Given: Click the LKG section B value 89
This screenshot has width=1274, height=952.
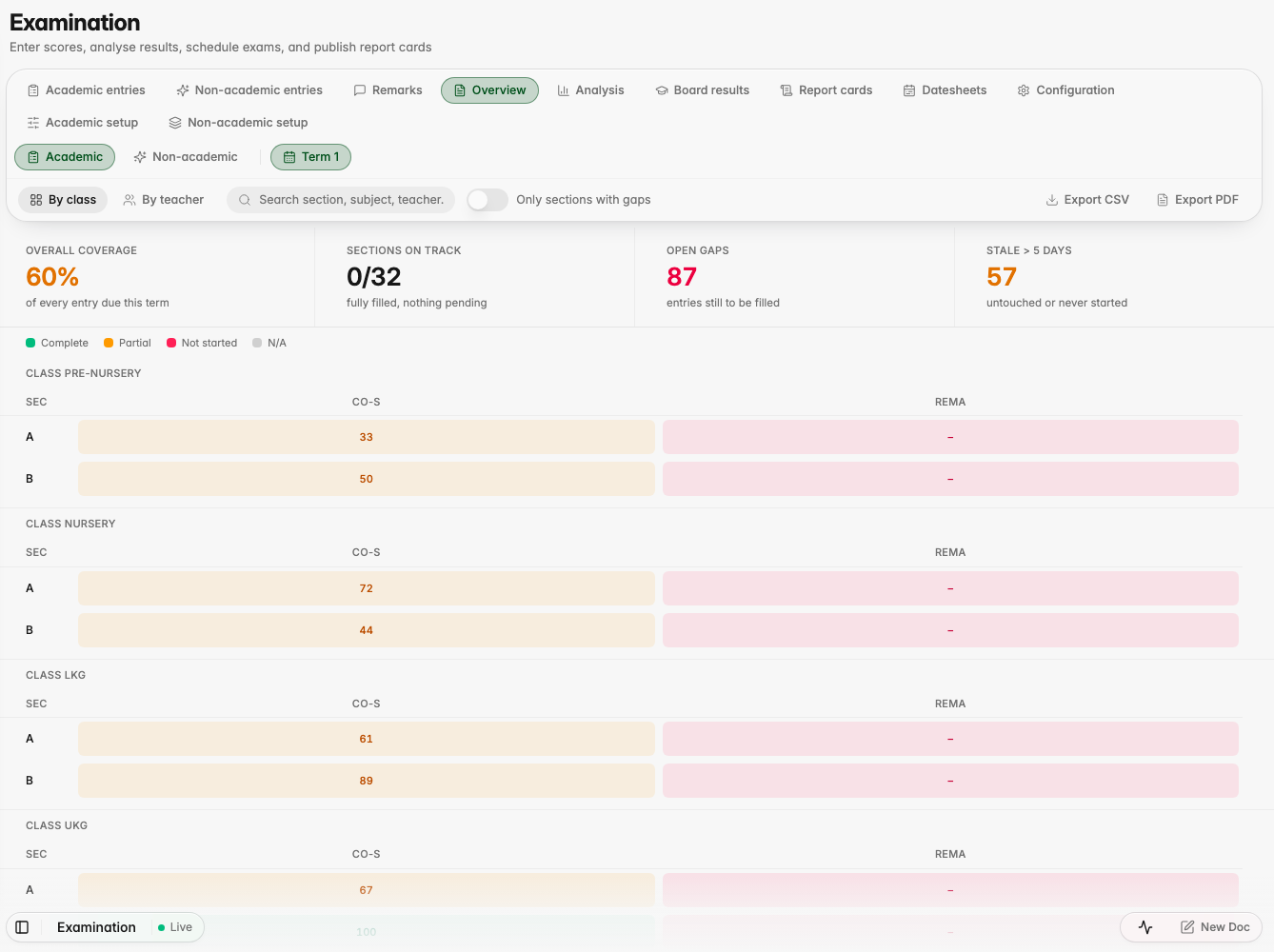Looking at the screenshot, I should [x=367, y=781].
